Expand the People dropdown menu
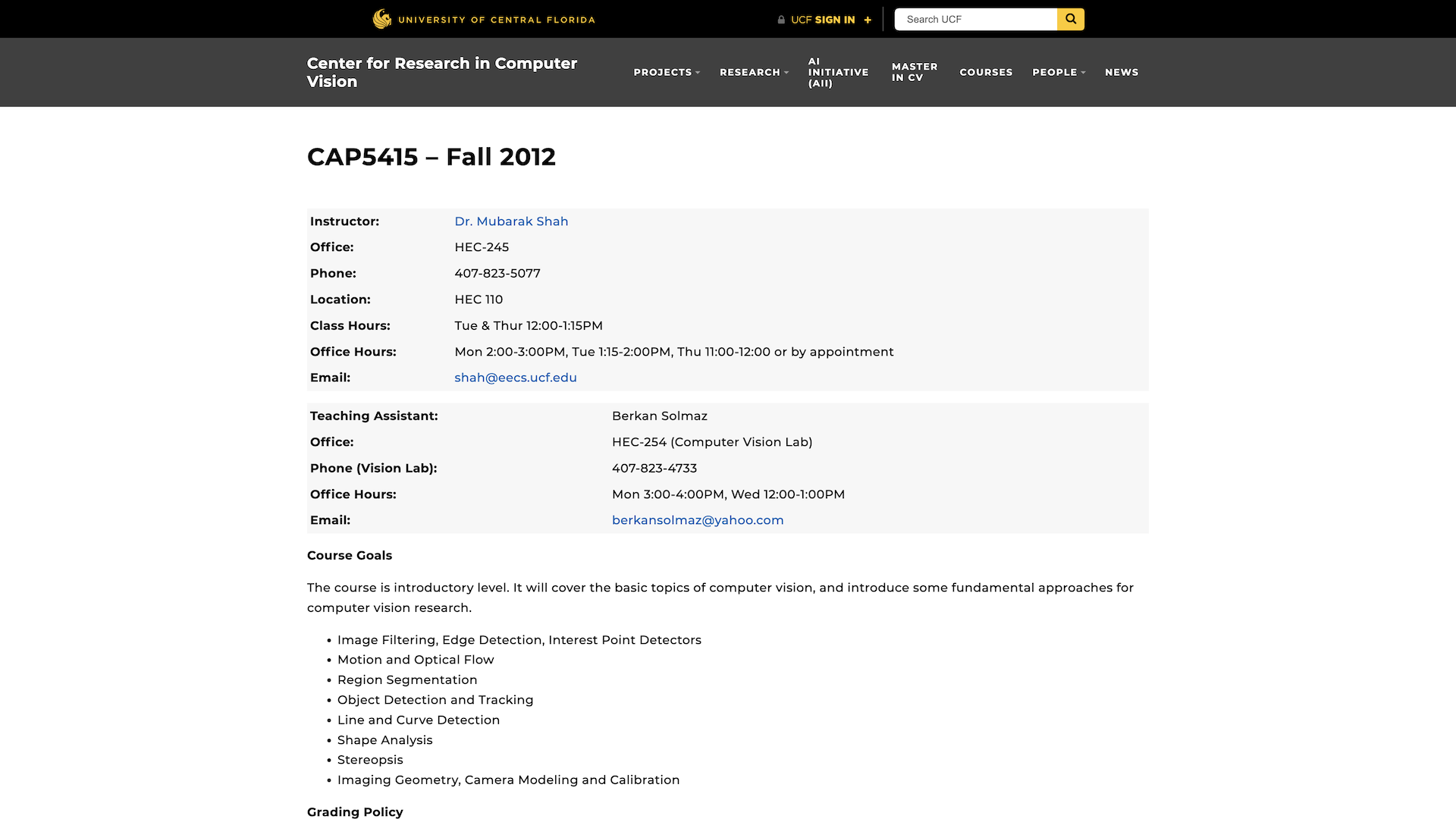Screen dimensions: 1456x819 [x=1059, y=72]
